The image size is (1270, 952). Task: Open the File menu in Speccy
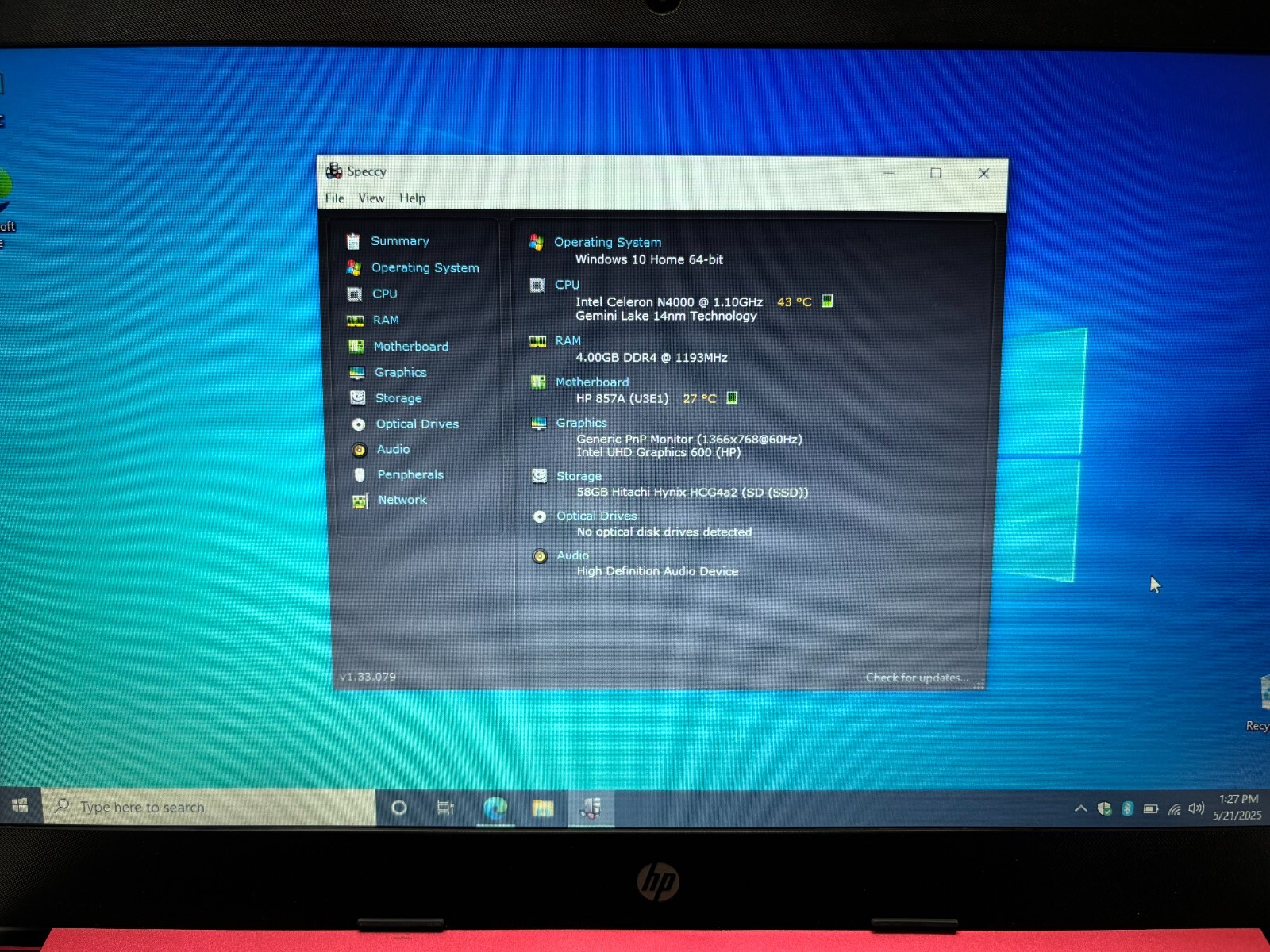[334, 198]
